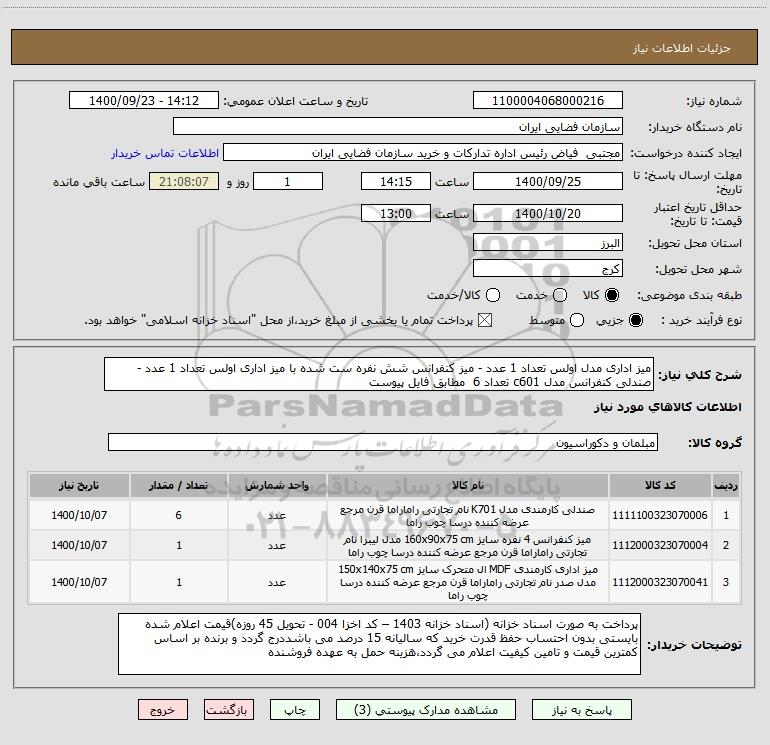This screenshot has width=770, height=745.
Task: Click the delivery city field 'کرج'
Action: click(548, 268)
